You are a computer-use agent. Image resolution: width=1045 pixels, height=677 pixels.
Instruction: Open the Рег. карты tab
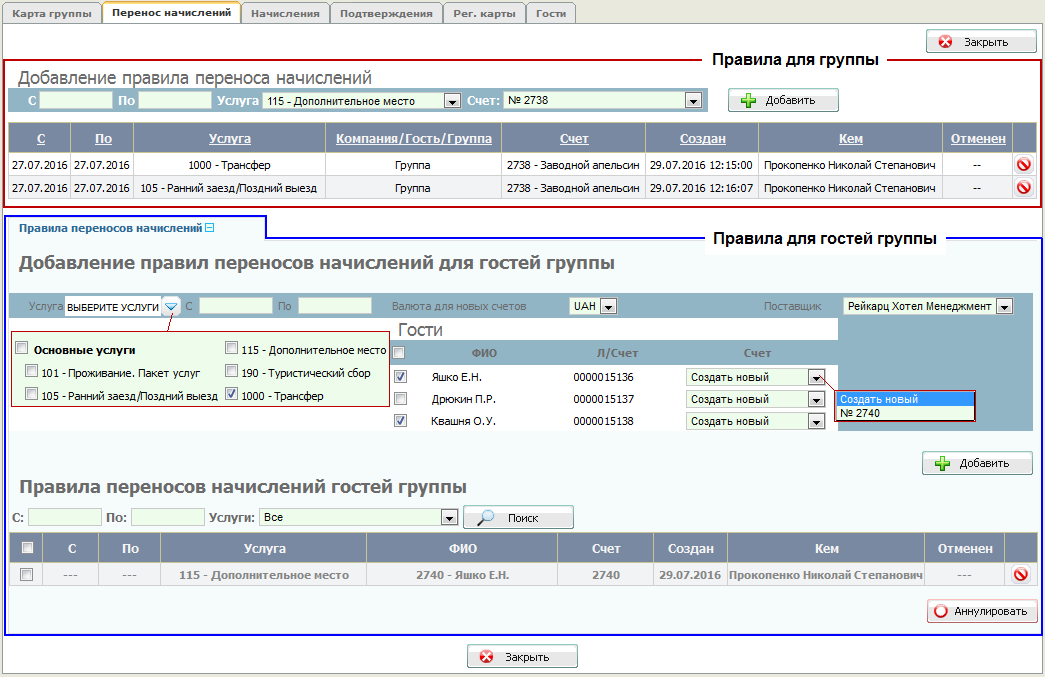coord(485,14)
